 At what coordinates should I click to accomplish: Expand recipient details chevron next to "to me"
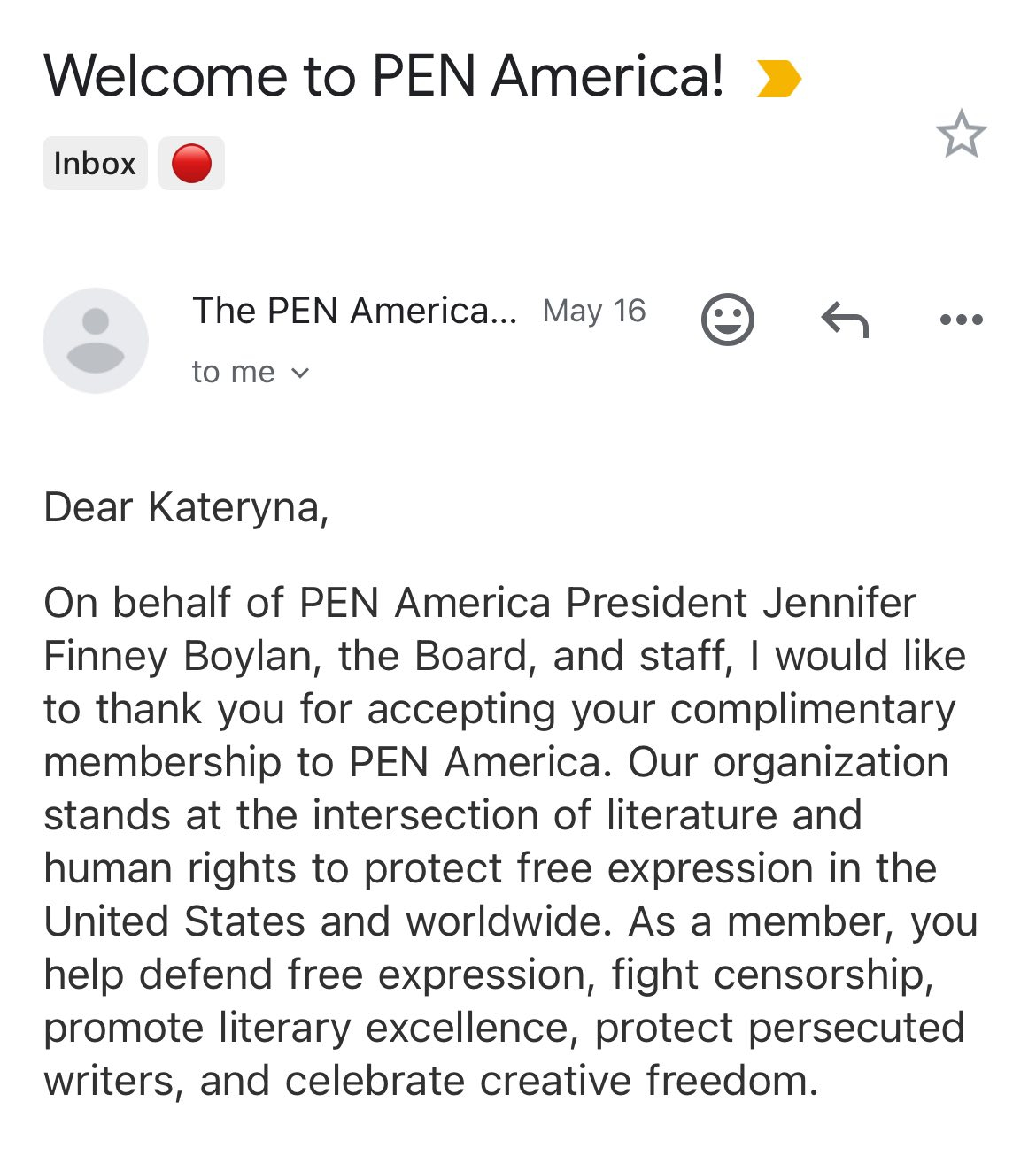click(300, 374)
